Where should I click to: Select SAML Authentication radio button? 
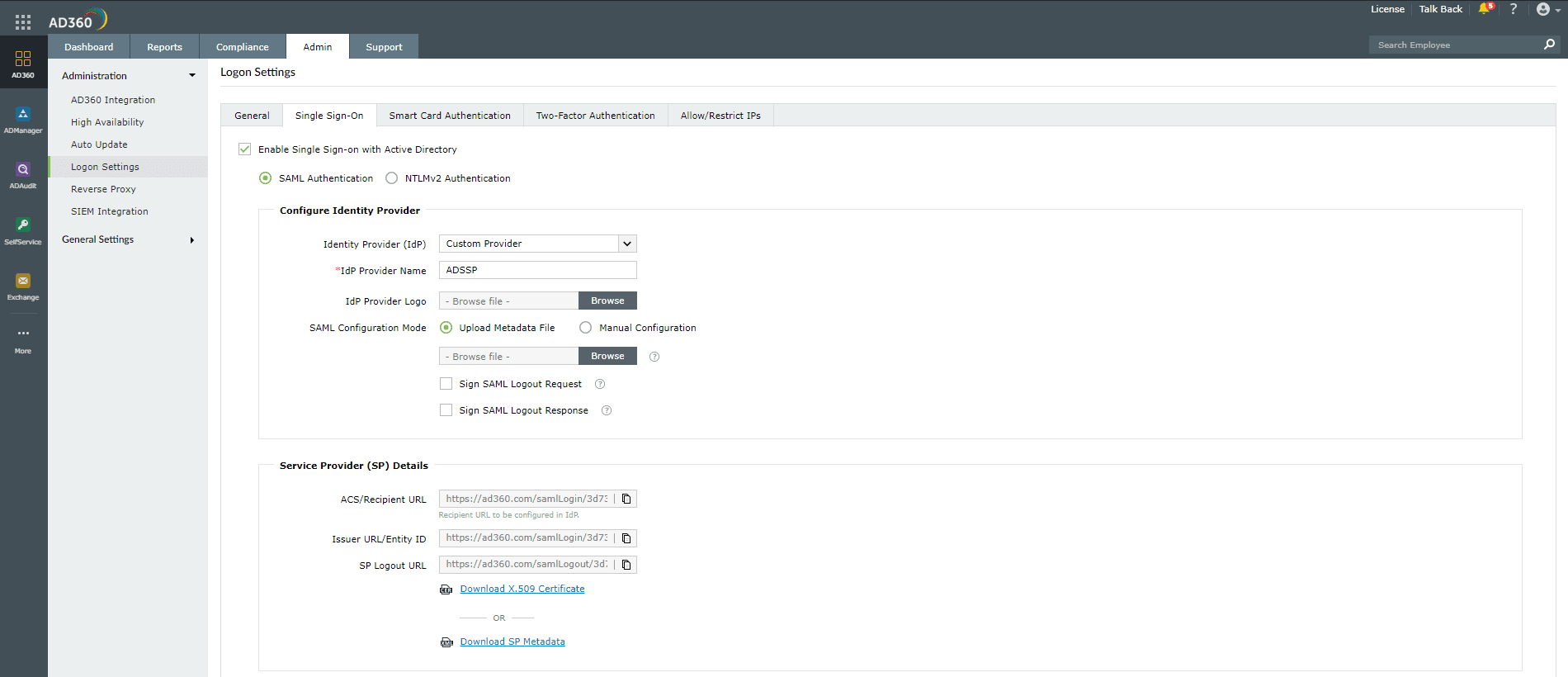pos(265,178)
